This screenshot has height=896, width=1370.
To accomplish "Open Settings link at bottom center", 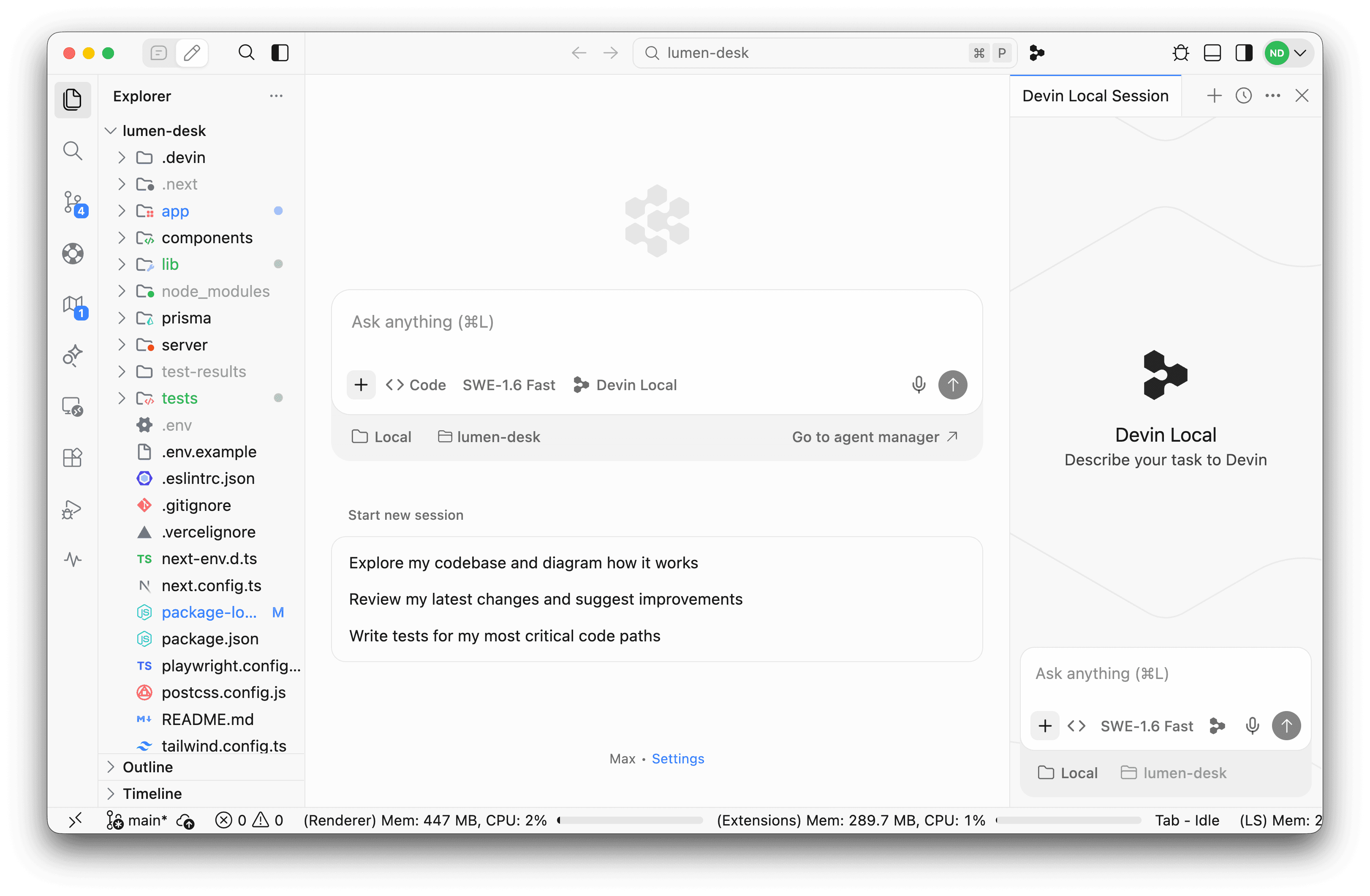I will pyautogui.click(x=677, y=758).
